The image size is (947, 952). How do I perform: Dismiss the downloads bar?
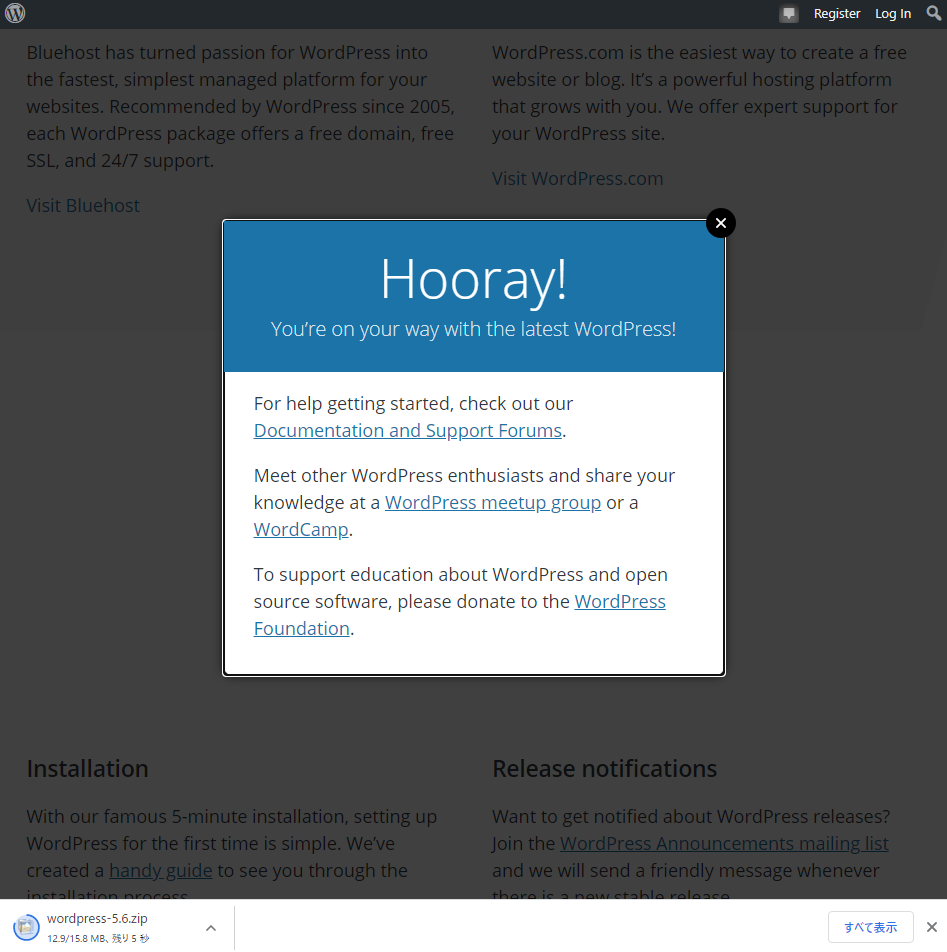[x=931, y=927]
